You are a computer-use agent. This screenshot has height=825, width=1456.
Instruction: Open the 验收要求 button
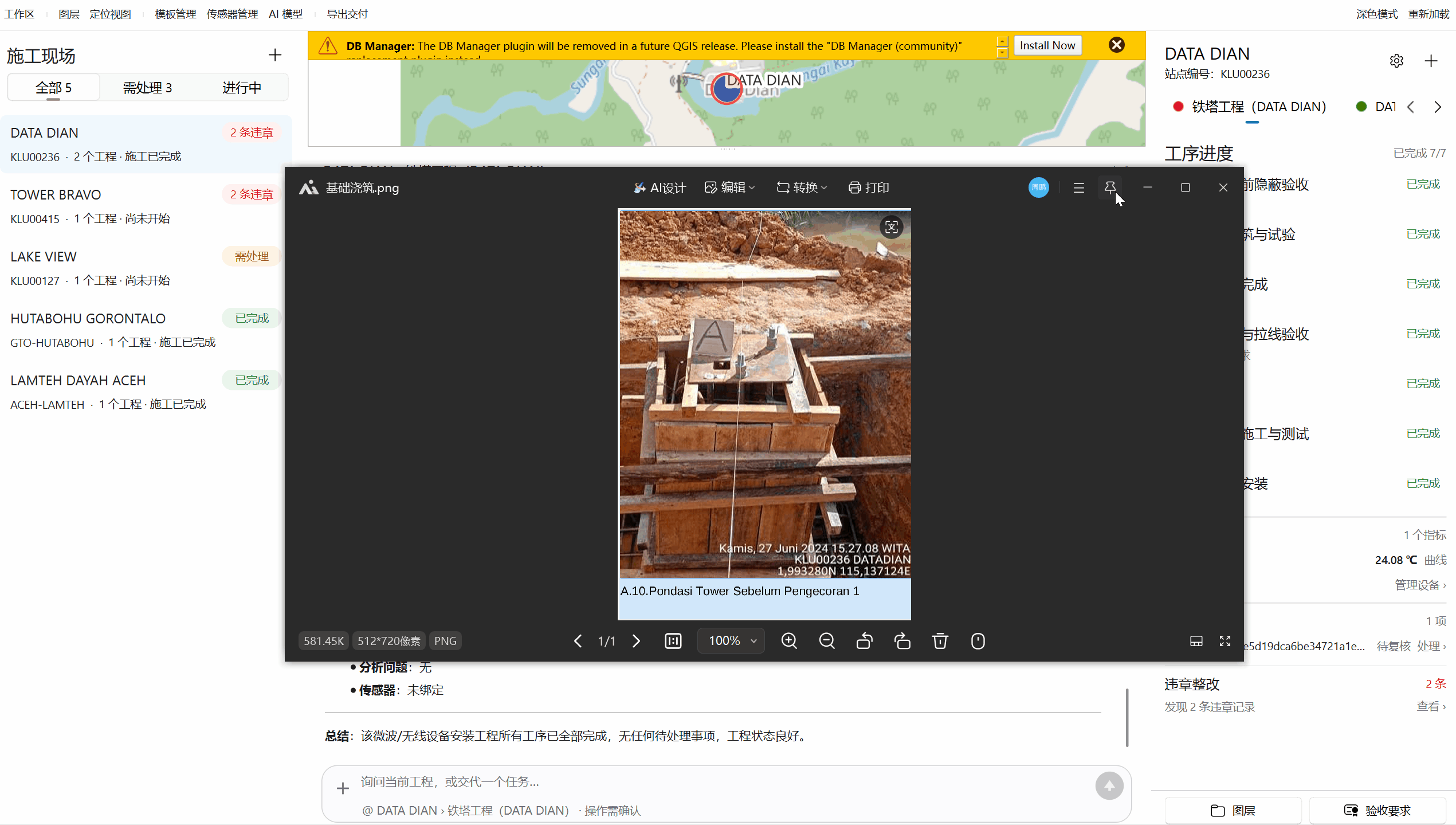pos(1377,810)
